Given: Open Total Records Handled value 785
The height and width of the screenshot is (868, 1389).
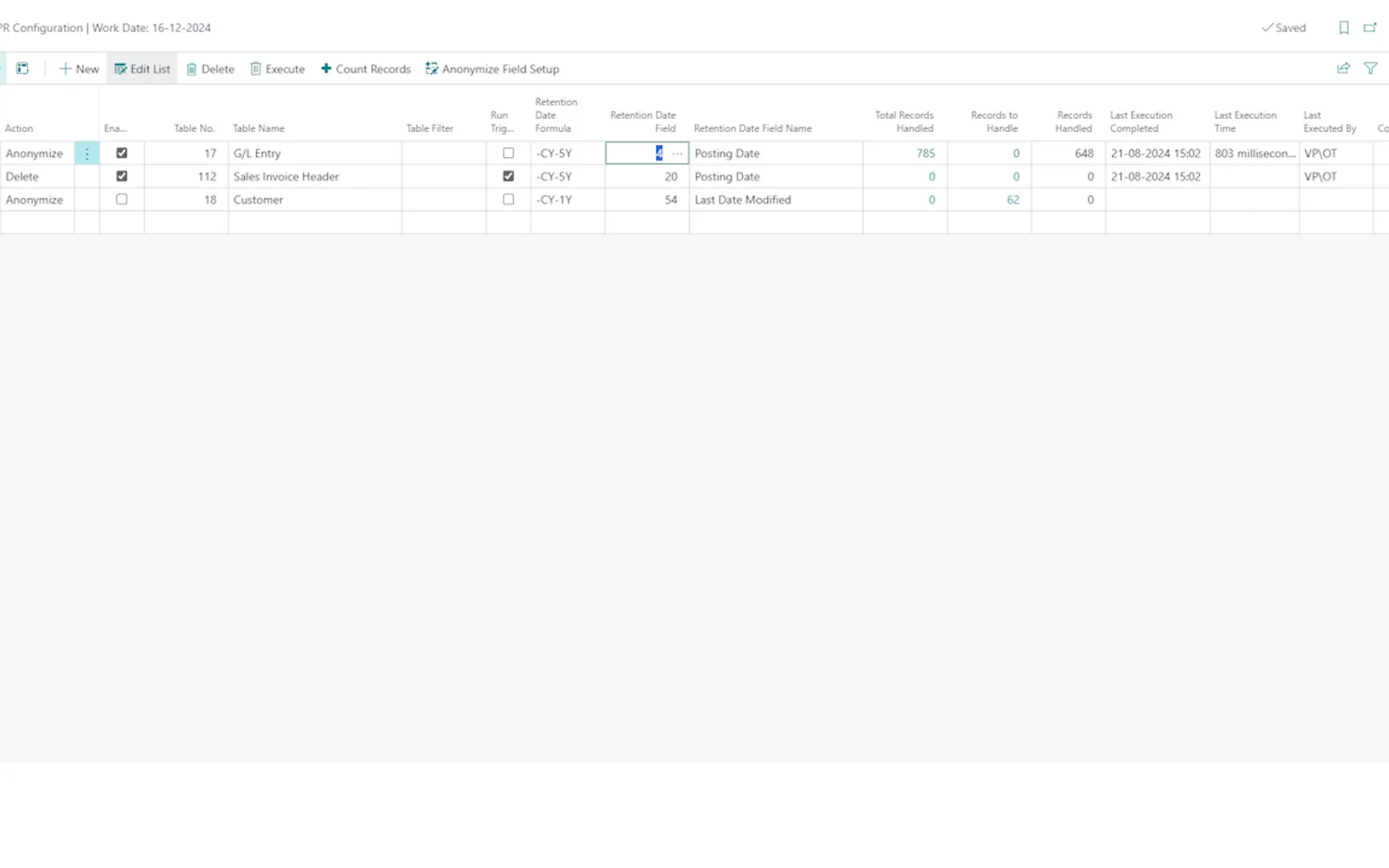Looking at the screenshot, I should pyautogui.click(x=925, y=153).
